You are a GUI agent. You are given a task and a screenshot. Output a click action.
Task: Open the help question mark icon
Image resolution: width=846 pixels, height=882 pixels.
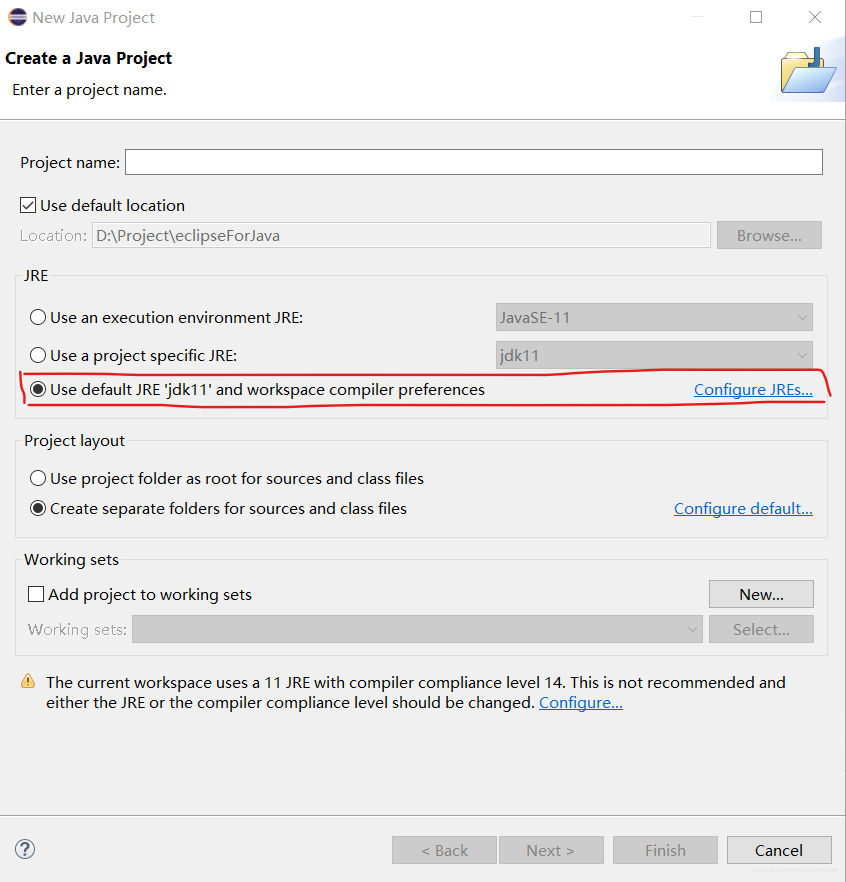(x=24, y=848)
